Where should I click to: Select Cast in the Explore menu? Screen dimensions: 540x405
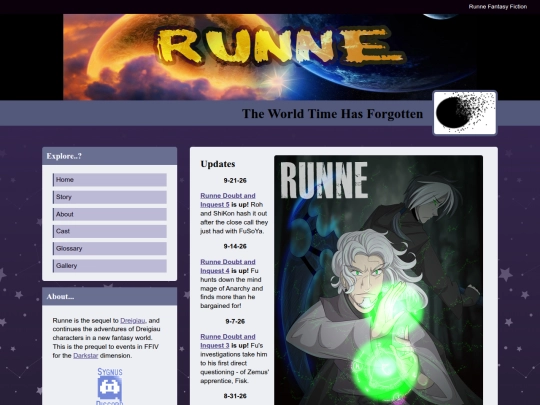click(110, 231)
